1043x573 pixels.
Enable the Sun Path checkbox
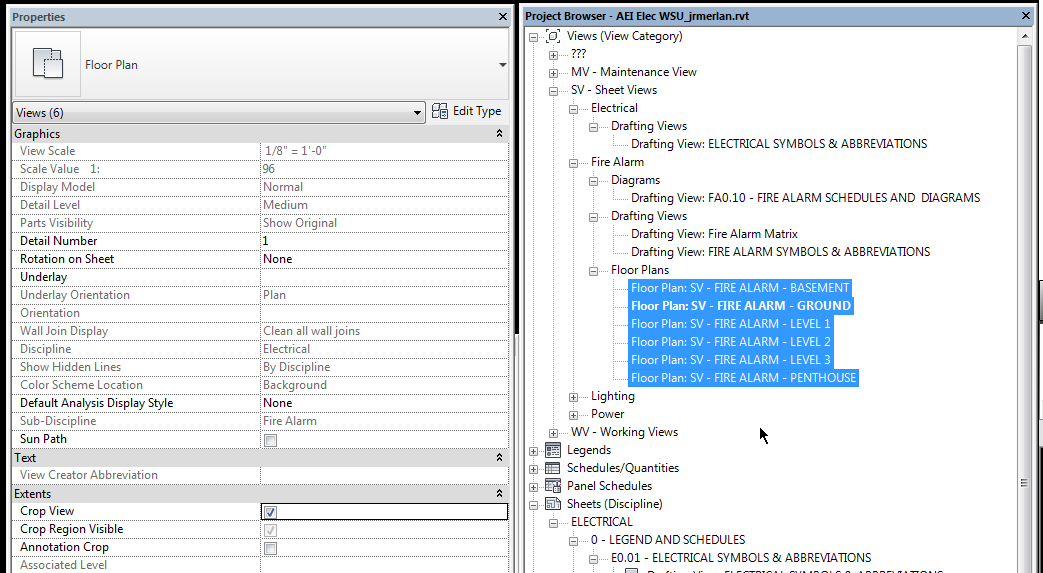click(x=270, y=440)
